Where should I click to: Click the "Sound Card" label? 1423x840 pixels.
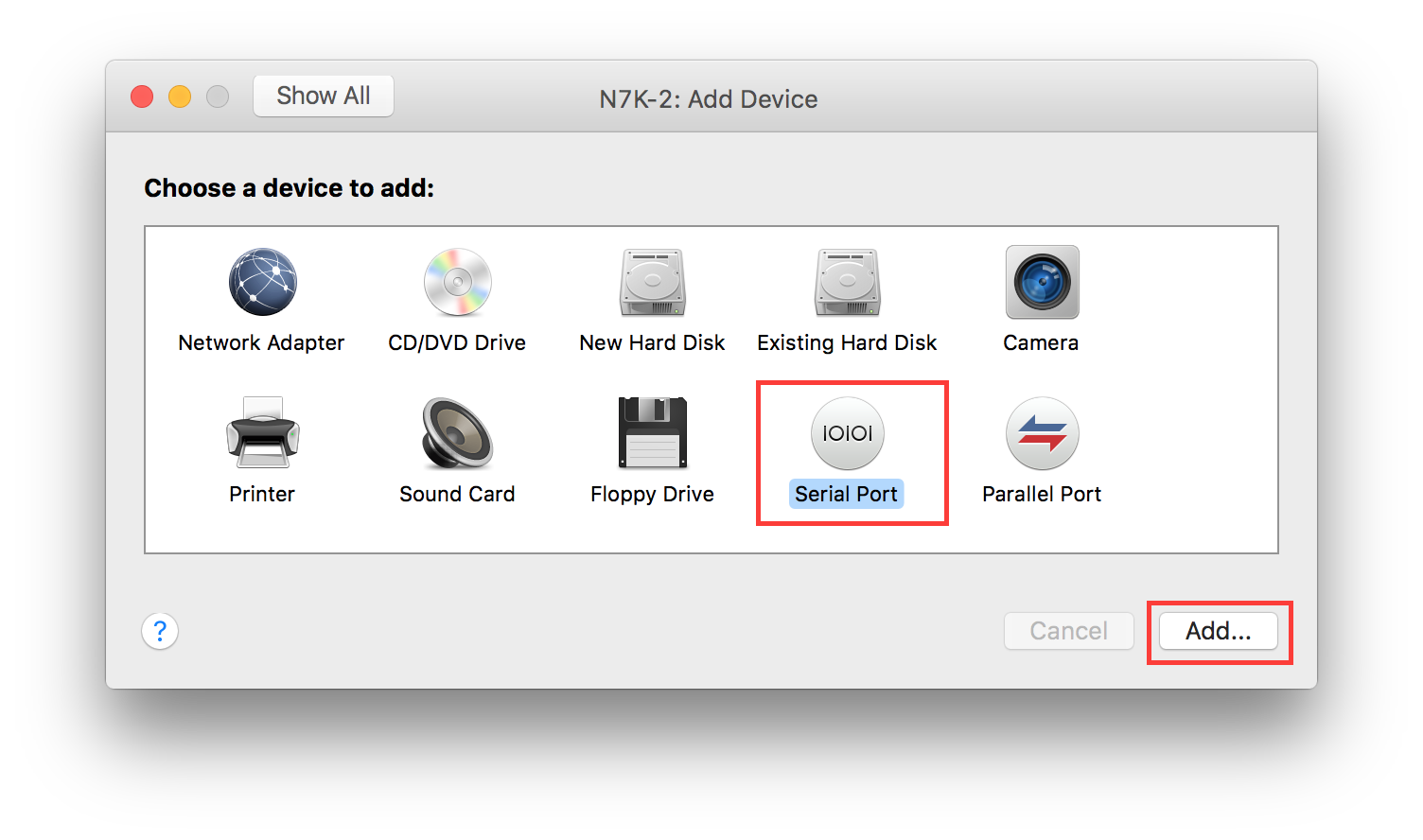coord(457,494)
